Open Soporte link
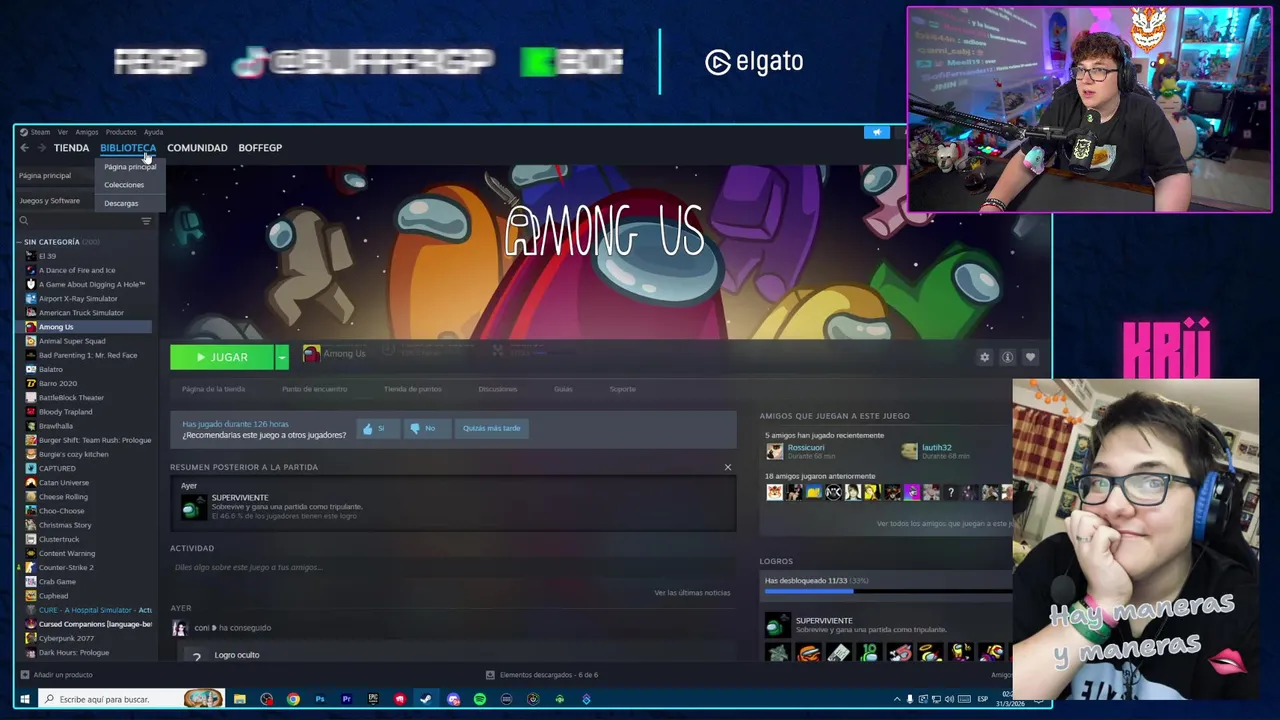Image resolution: width=1280 pixels, height=720 pixels. tap(622, 389)
